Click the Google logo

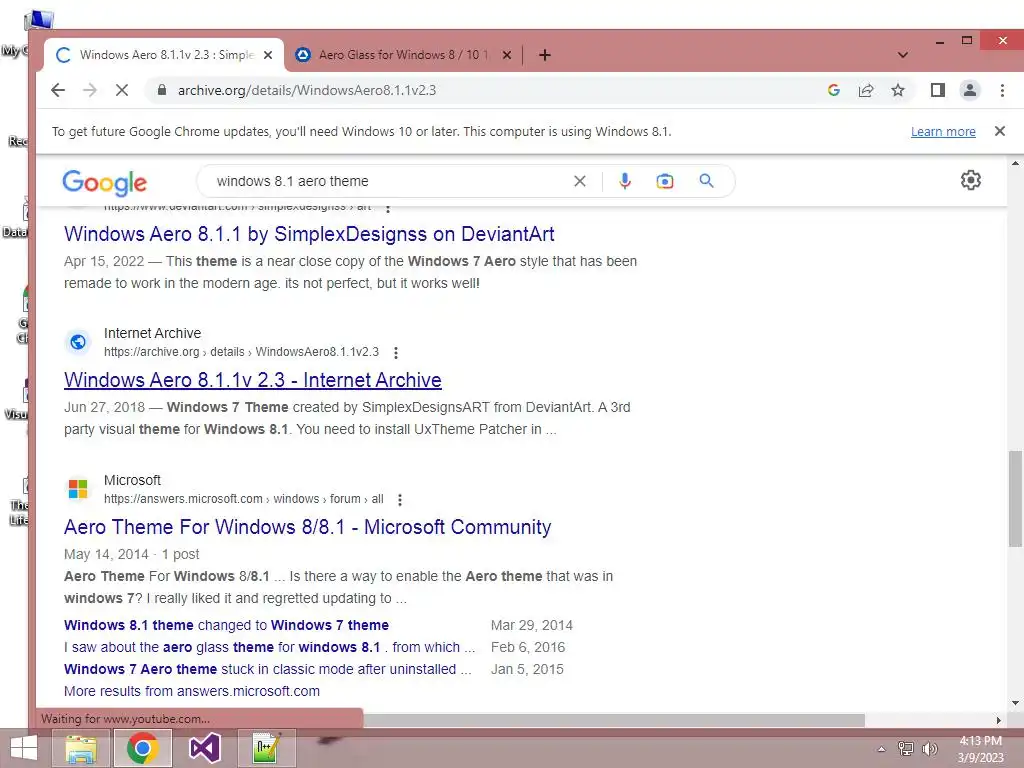104,182
